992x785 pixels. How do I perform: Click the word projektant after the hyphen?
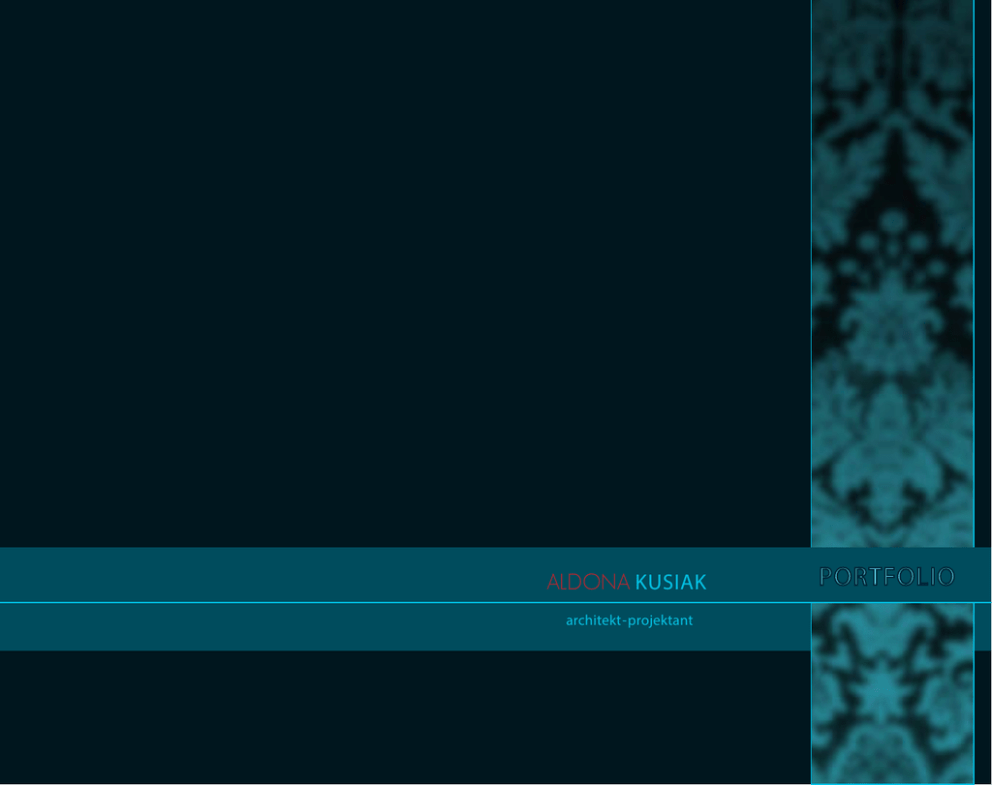pyautogui.click(x=660, y=621)
